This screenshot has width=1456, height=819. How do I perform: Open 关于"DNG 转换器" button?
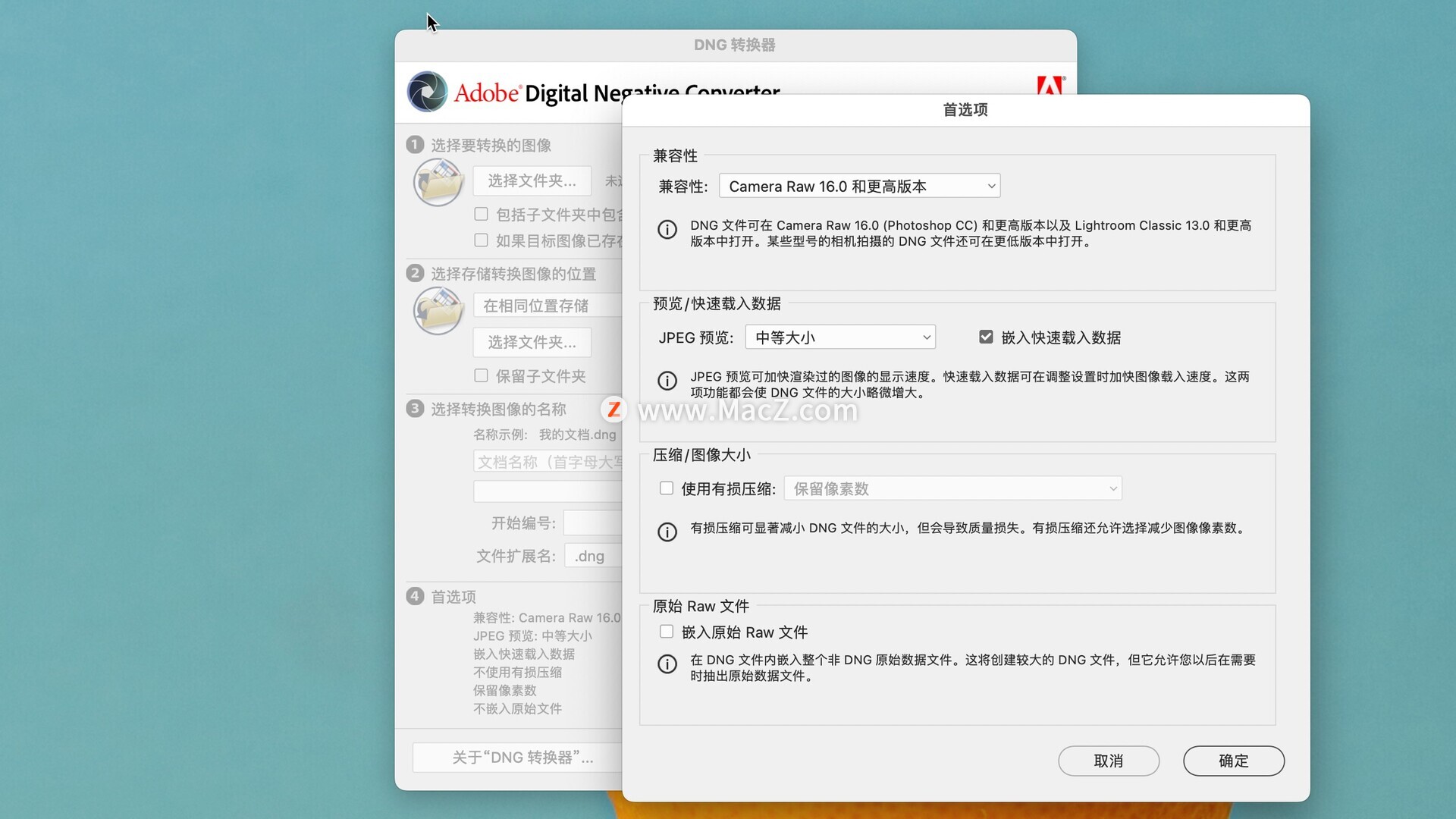click(x=517, y=758)
